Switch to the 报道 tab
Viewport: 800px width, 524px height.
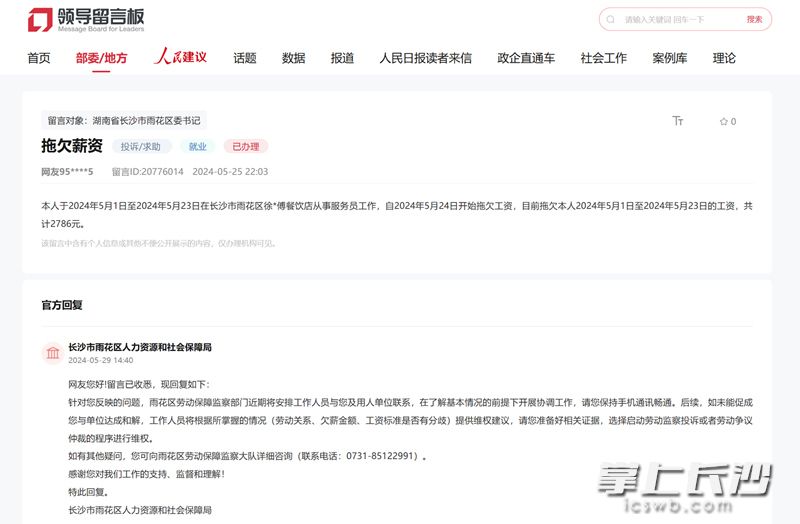342,58
